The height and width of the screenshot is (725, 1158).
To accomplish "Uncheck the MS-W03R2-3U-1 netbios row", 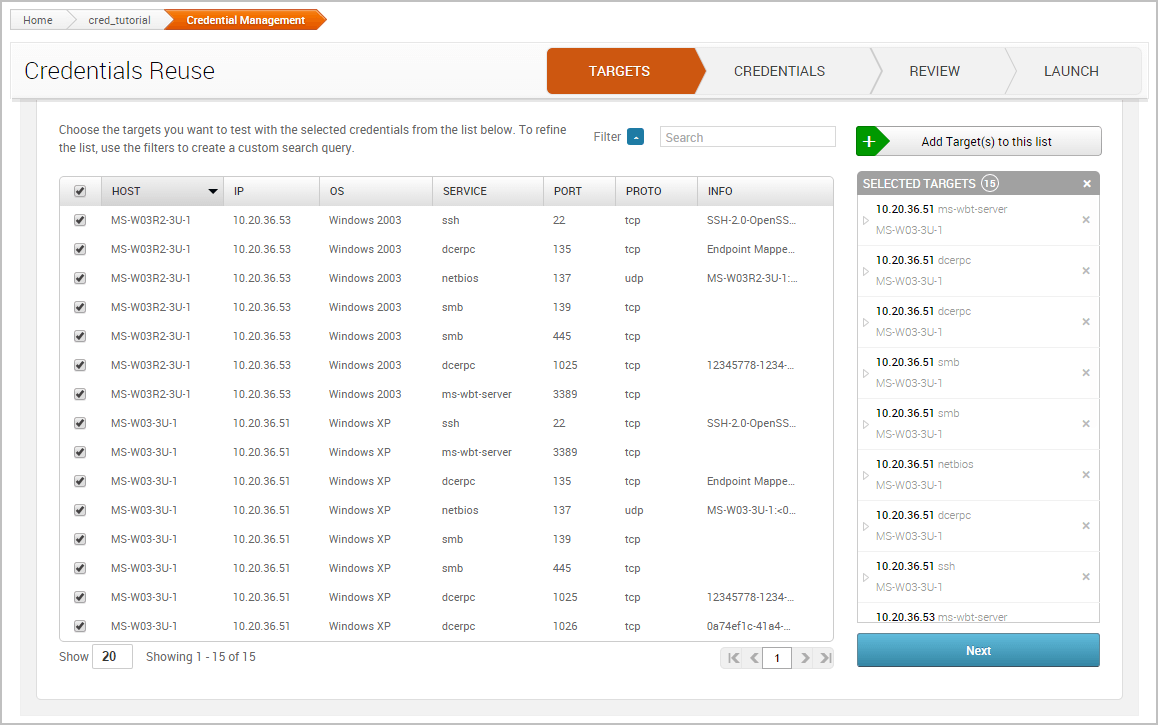I will pyautogui.click(x=80, y=278).
